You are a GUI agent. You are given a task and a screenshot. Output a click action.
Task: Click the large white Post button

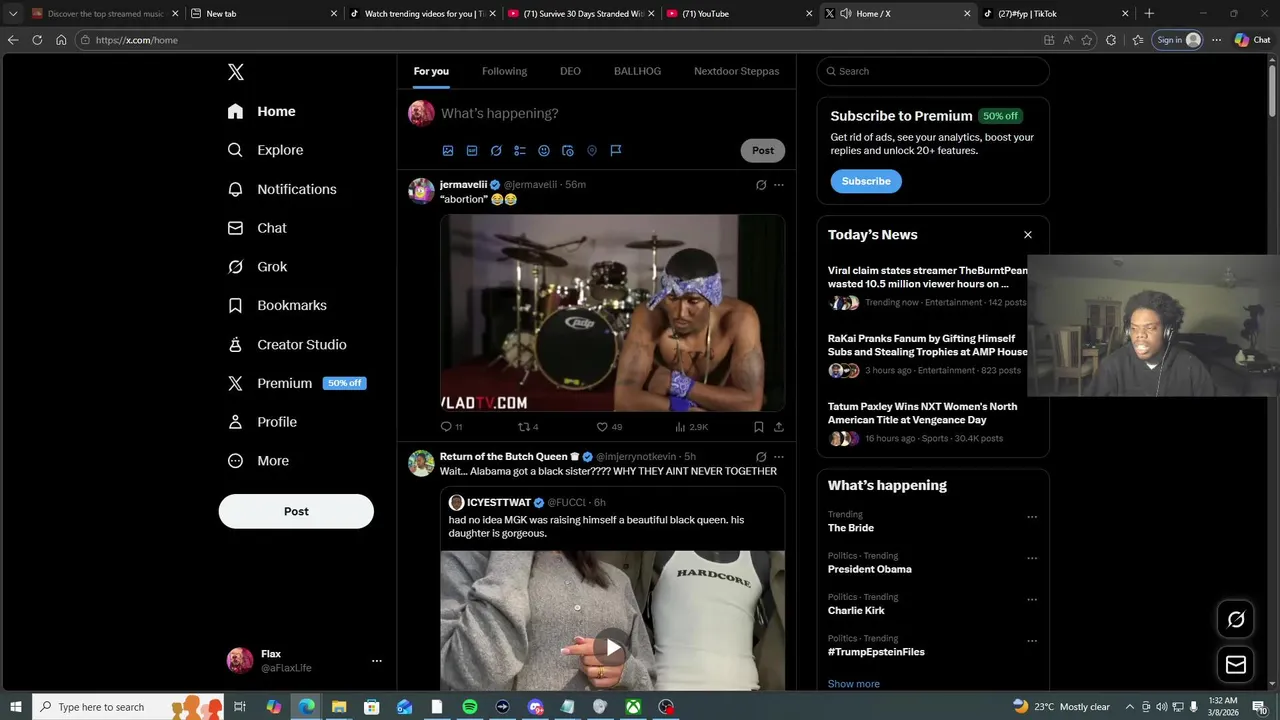tap(296, 511)
